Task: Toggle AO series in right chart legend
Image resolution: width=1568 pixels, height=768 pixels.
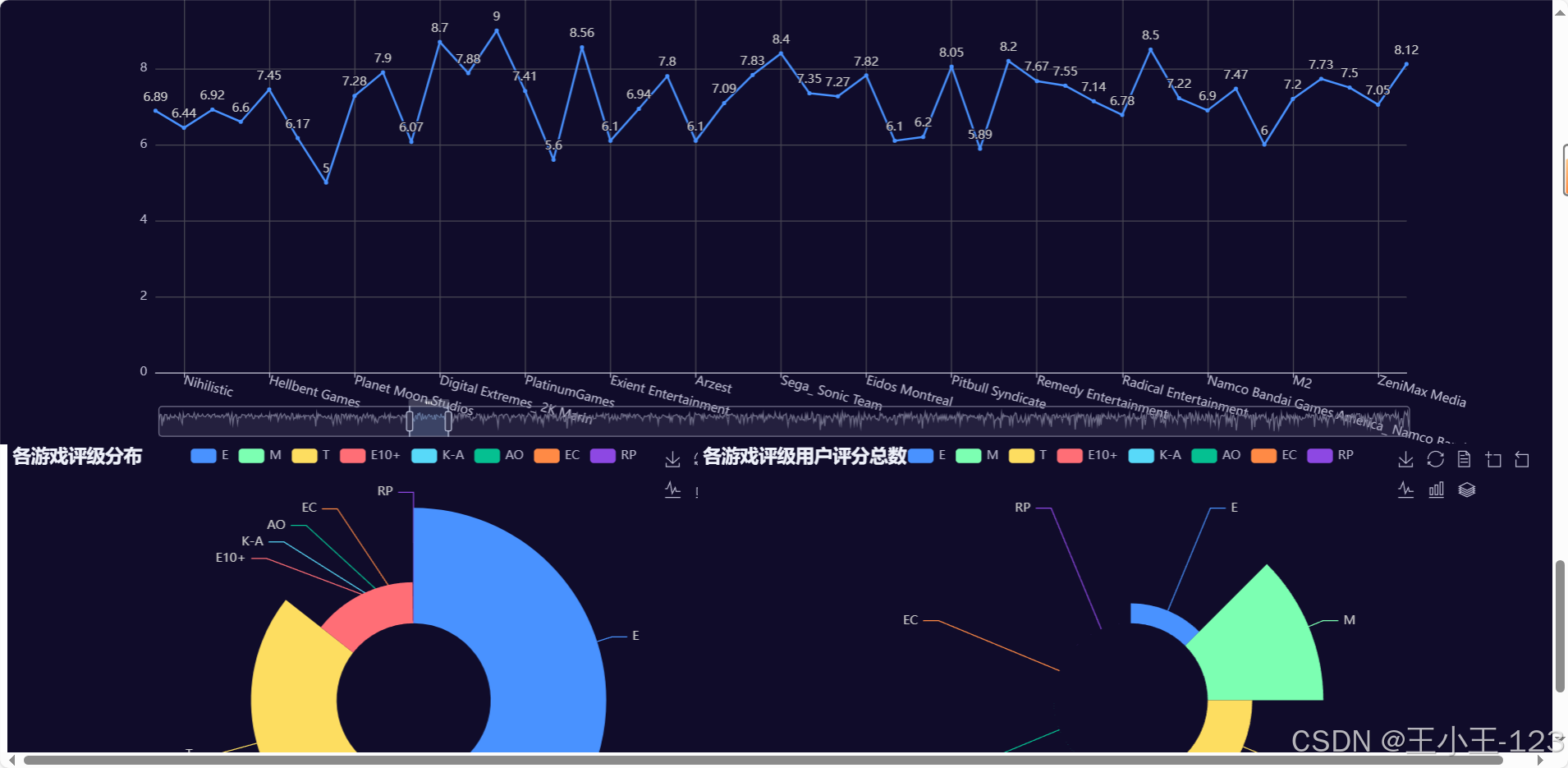Action: [1217, 455]
